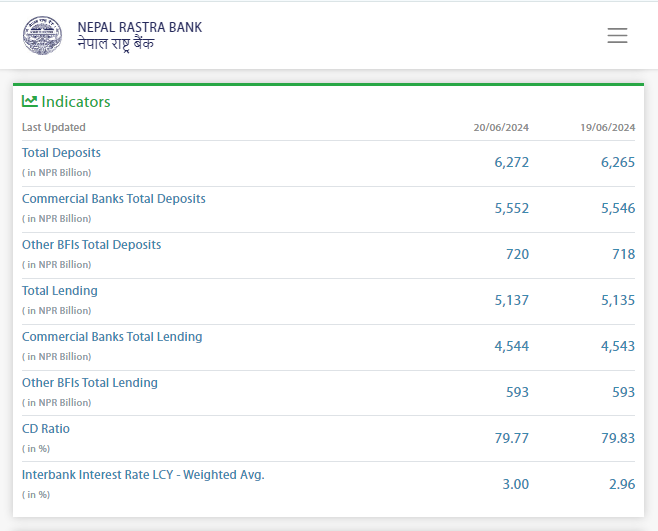Image resolution: width=658 pixels, height=531 pixels.
Task: Click the Last Updated label
Action: click(54, 127)
